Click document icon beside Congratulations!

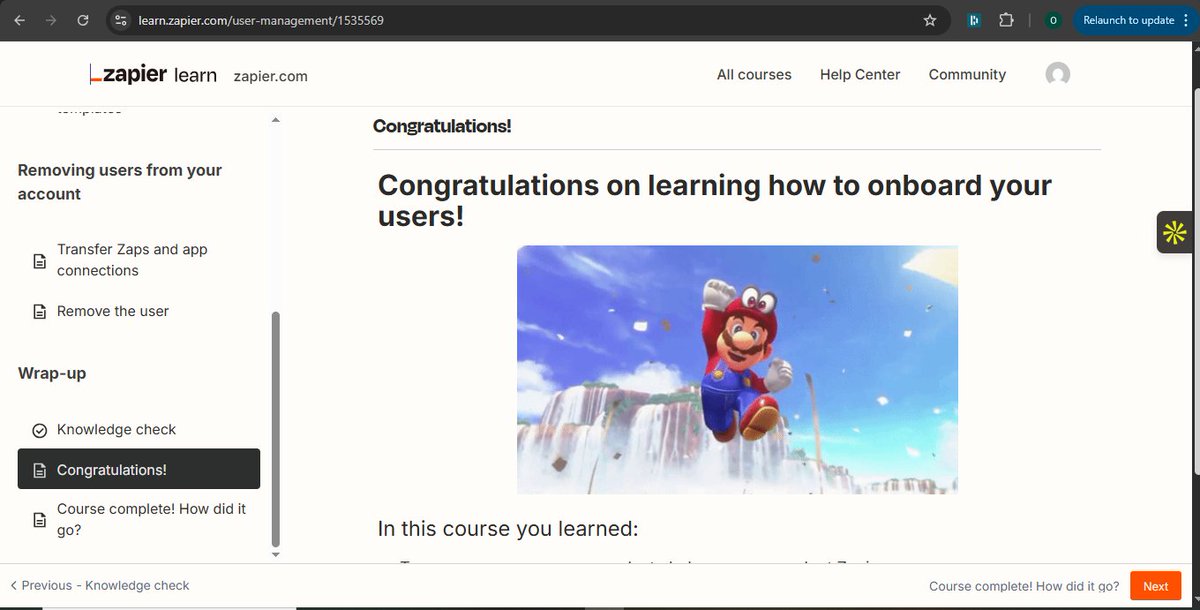point(39,470)
